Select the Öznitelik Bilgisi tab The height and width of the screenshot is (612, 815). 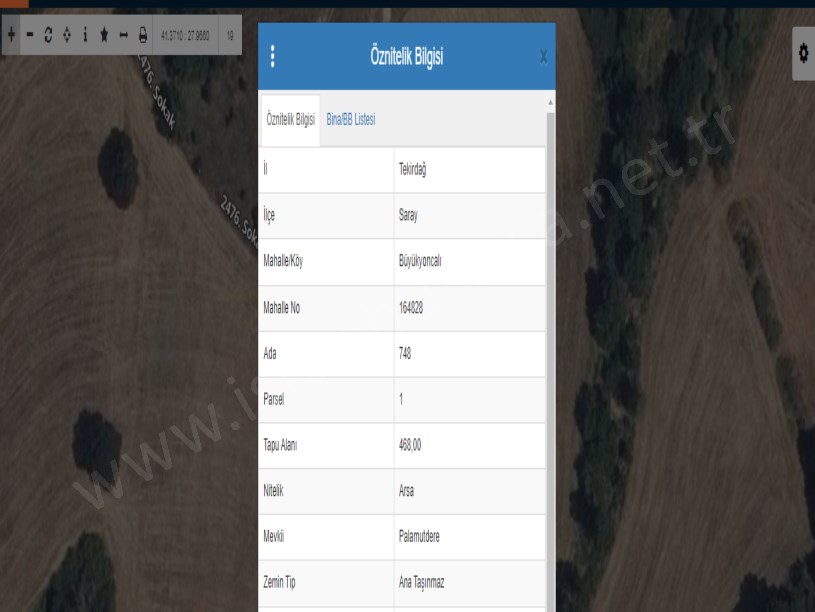(290, 119)
